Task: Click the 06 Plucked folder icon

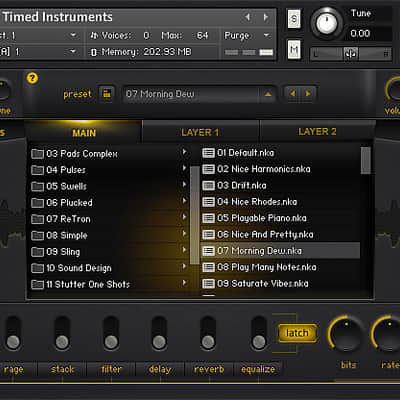Action: (37, 203)
